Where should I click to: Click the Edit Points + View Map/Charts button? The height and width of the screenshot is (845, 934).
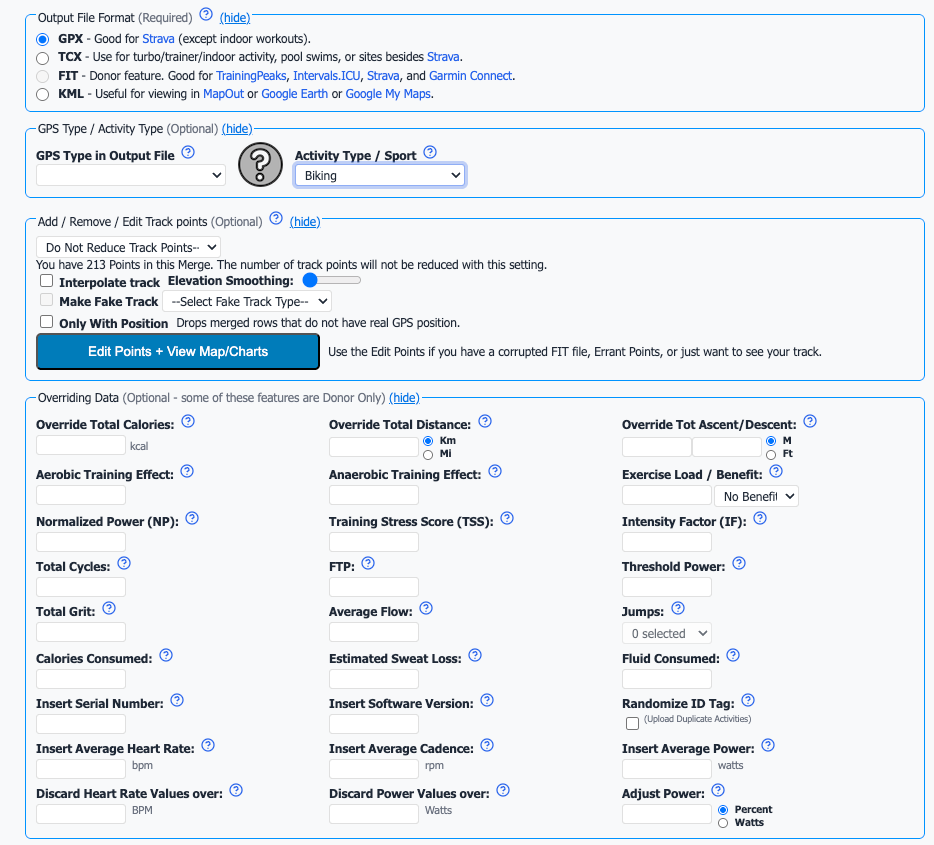178,351
